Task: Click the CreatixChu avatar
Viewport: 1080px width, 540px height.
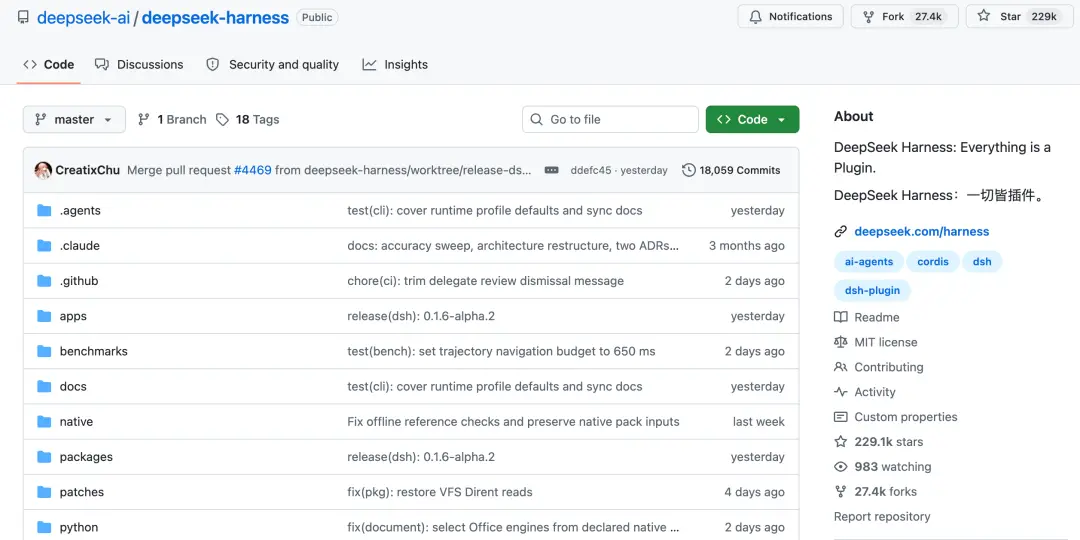Action: click(x=43, y=170)
